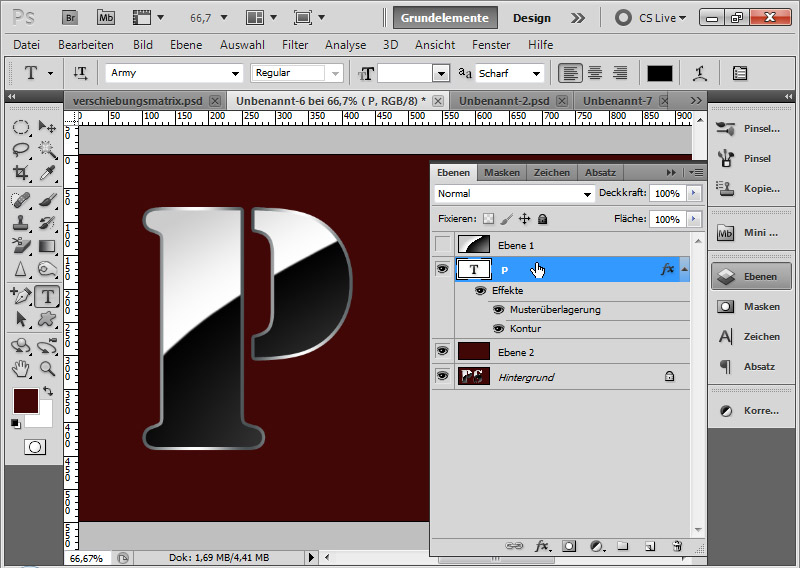Click the black text color swatch
Viewport: 800px width, 568px height.
point(660,73)
